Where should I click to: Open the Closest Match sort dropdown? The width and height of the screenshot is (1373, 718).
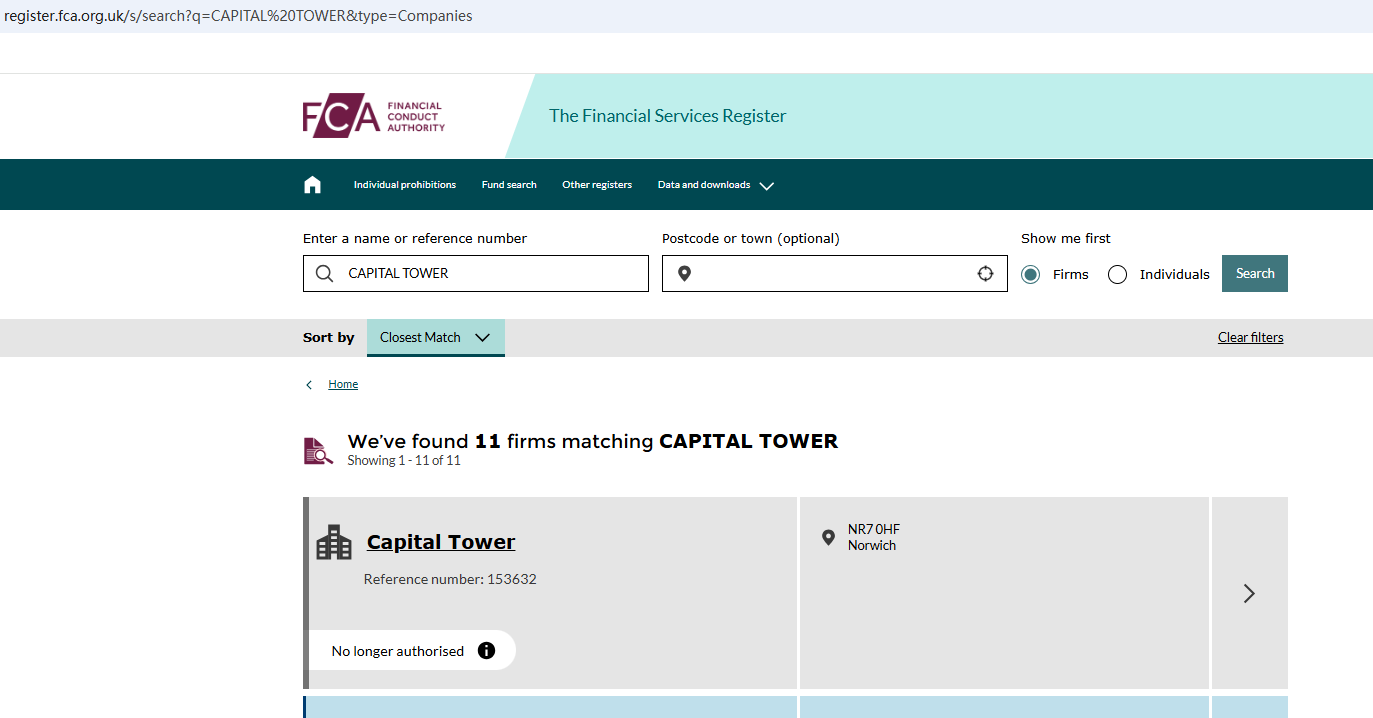(435, 338)
